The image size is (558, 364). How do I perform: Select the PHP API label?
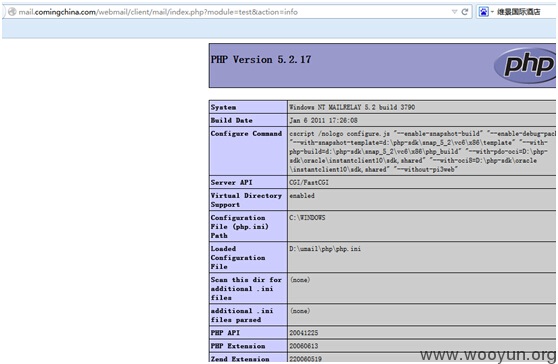pos(225,333)
